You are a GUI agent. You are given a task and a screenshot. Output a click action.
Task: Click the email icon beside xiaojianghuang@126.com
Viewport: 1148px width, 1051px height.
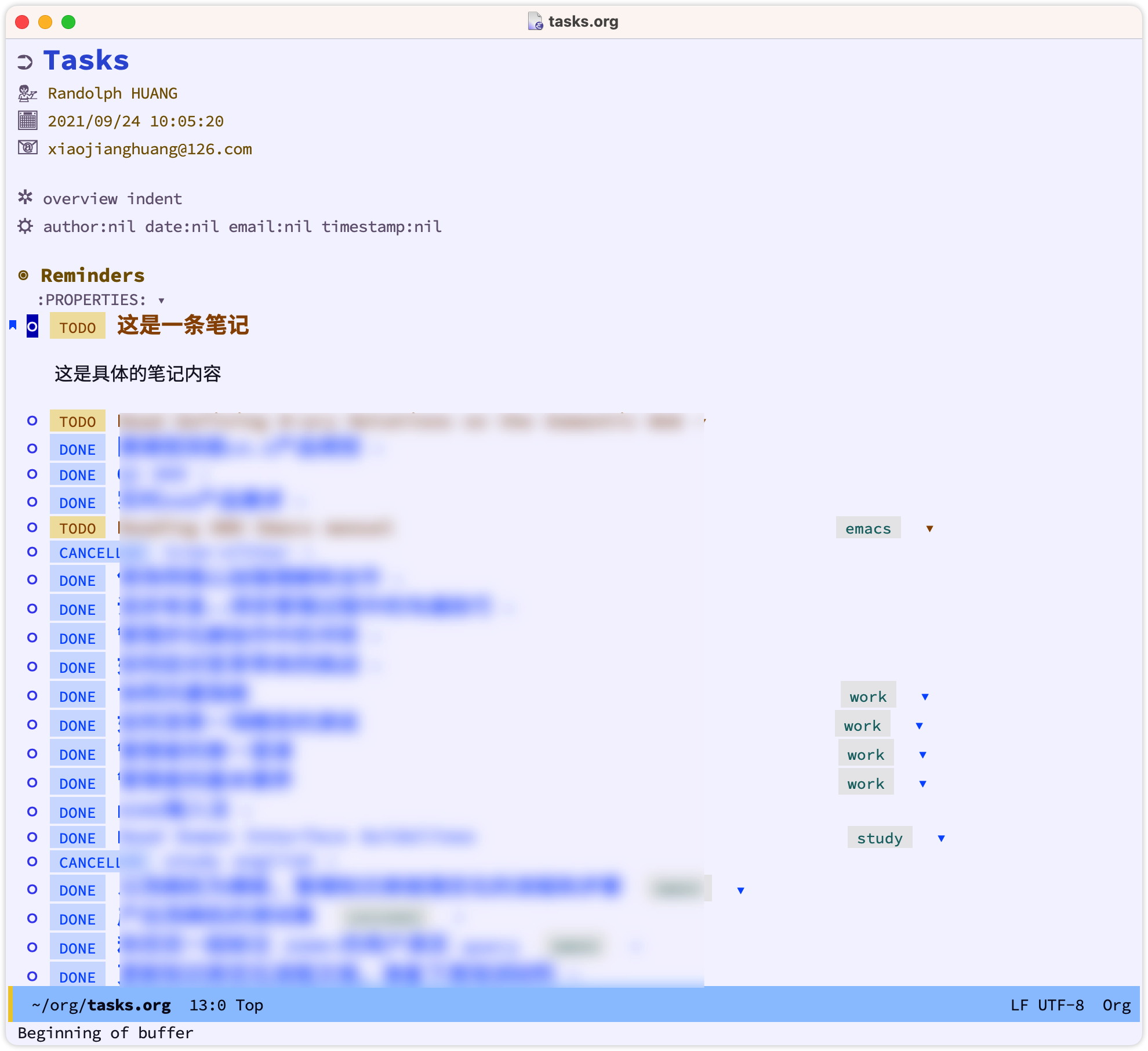point(27,148)
